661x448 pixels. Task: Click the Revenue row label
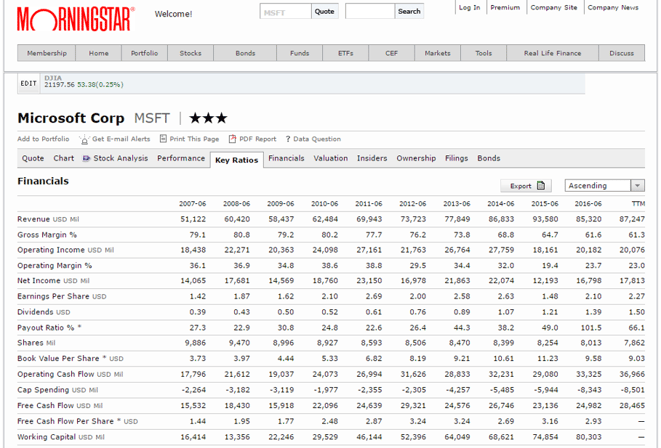click(x=48, y=219)
